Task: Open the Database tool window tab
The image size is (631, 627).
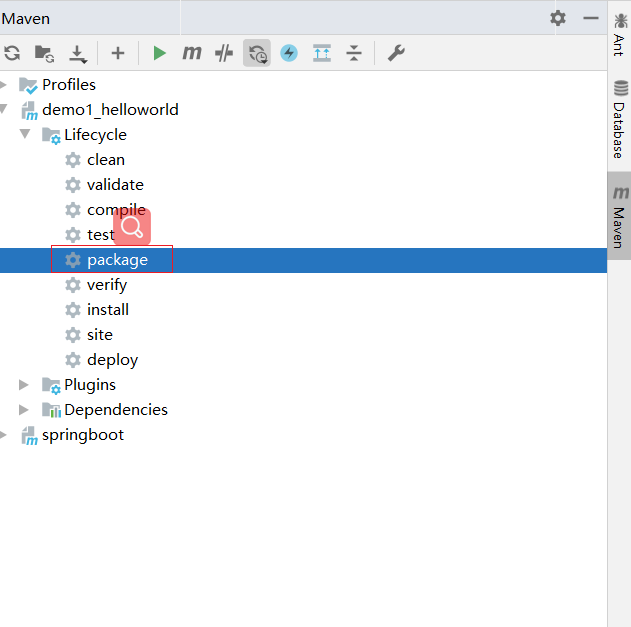Action: (620, 122)
